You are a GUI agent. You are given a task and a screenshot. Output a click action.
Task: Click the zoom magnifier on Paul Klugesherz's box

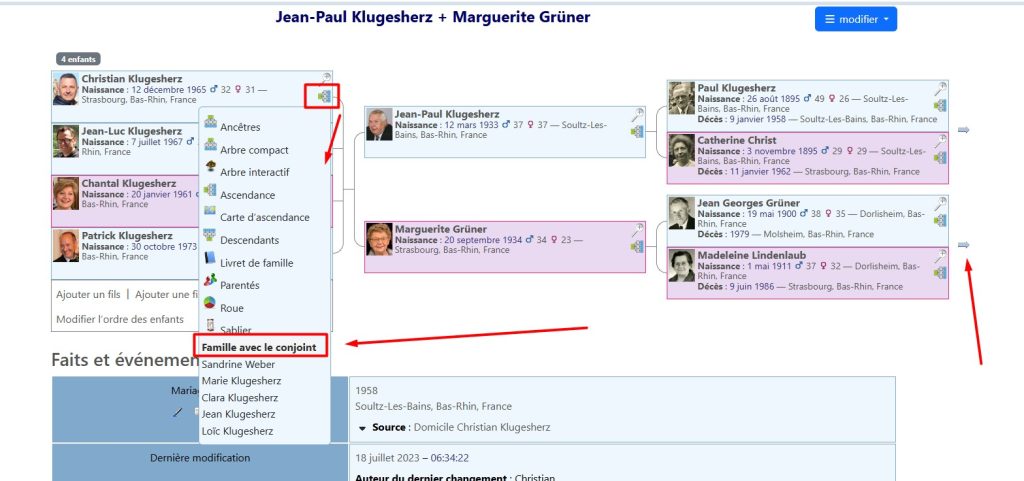pyautogui.click(x=940, y=89)
